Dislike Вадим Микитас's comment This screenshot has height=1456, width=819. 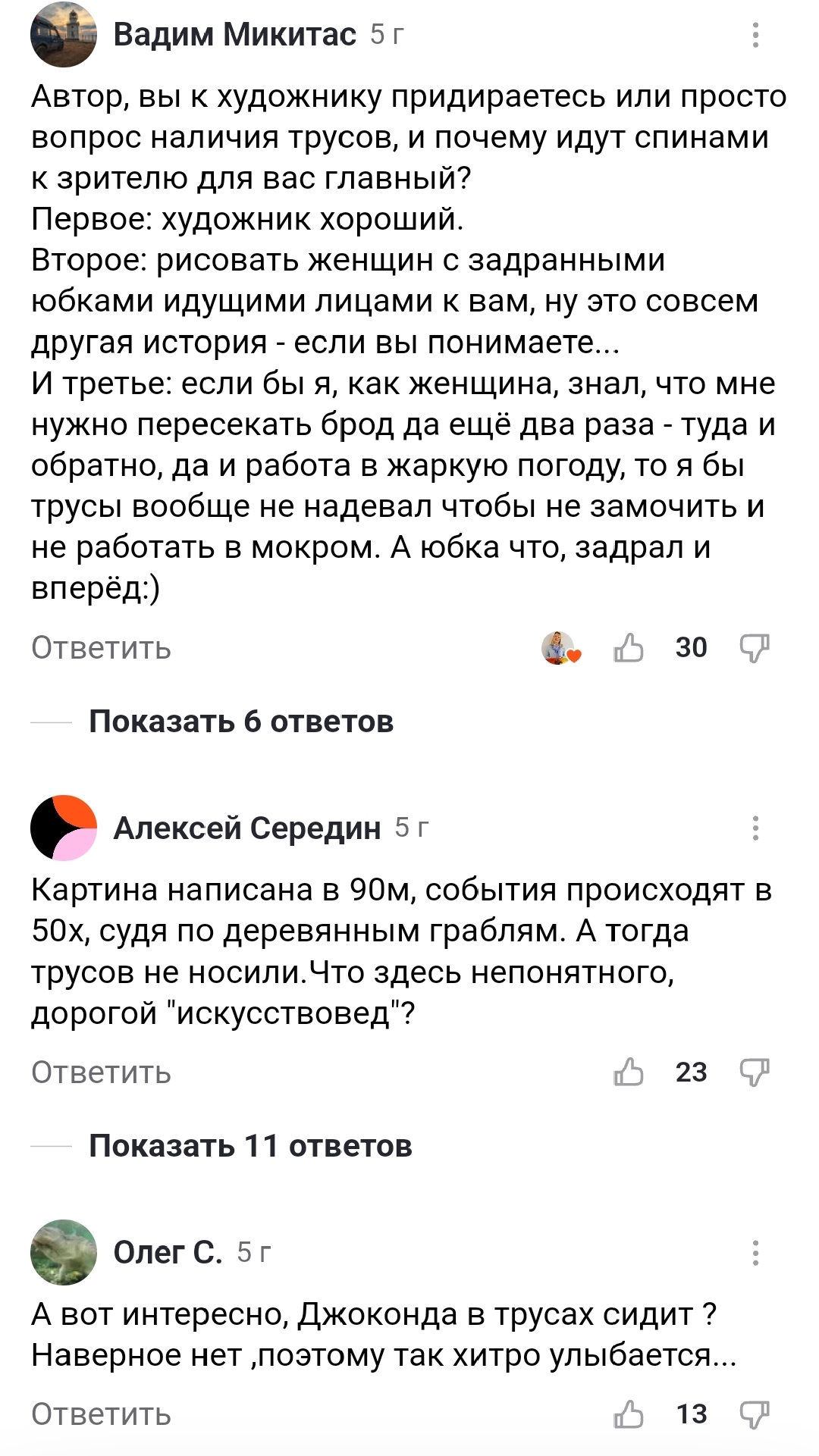(x=754, y=648)
